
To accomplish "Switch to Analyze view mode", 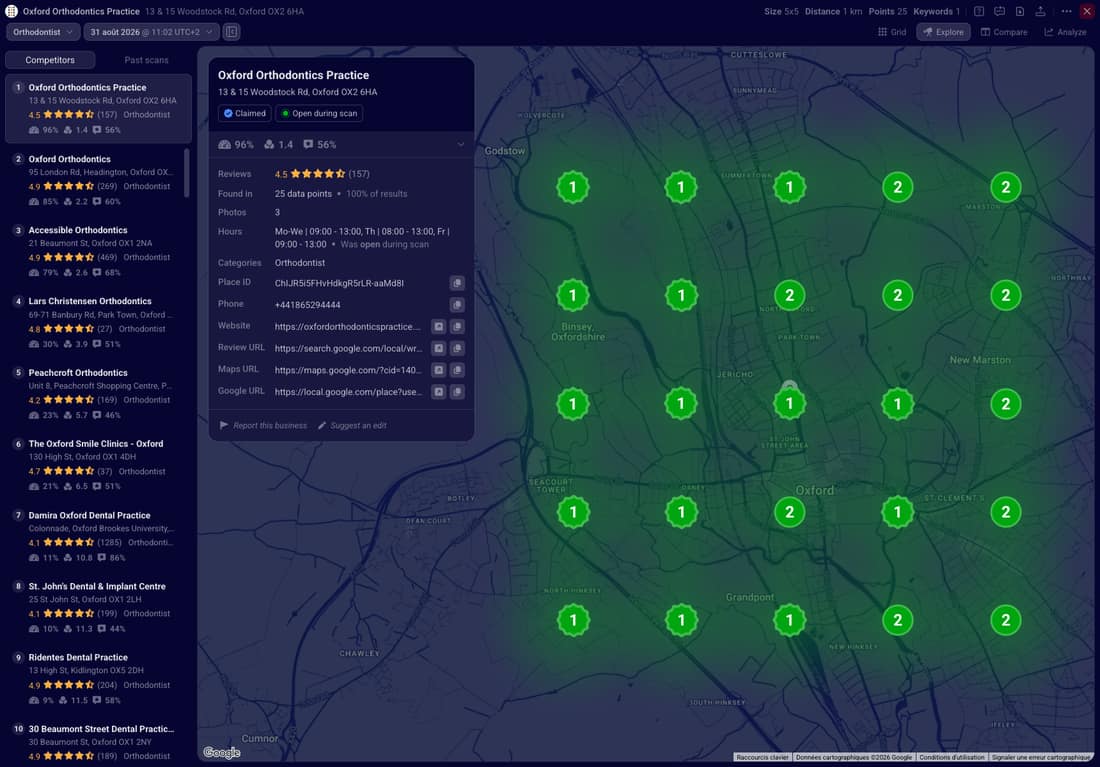I will [1065, 32].
